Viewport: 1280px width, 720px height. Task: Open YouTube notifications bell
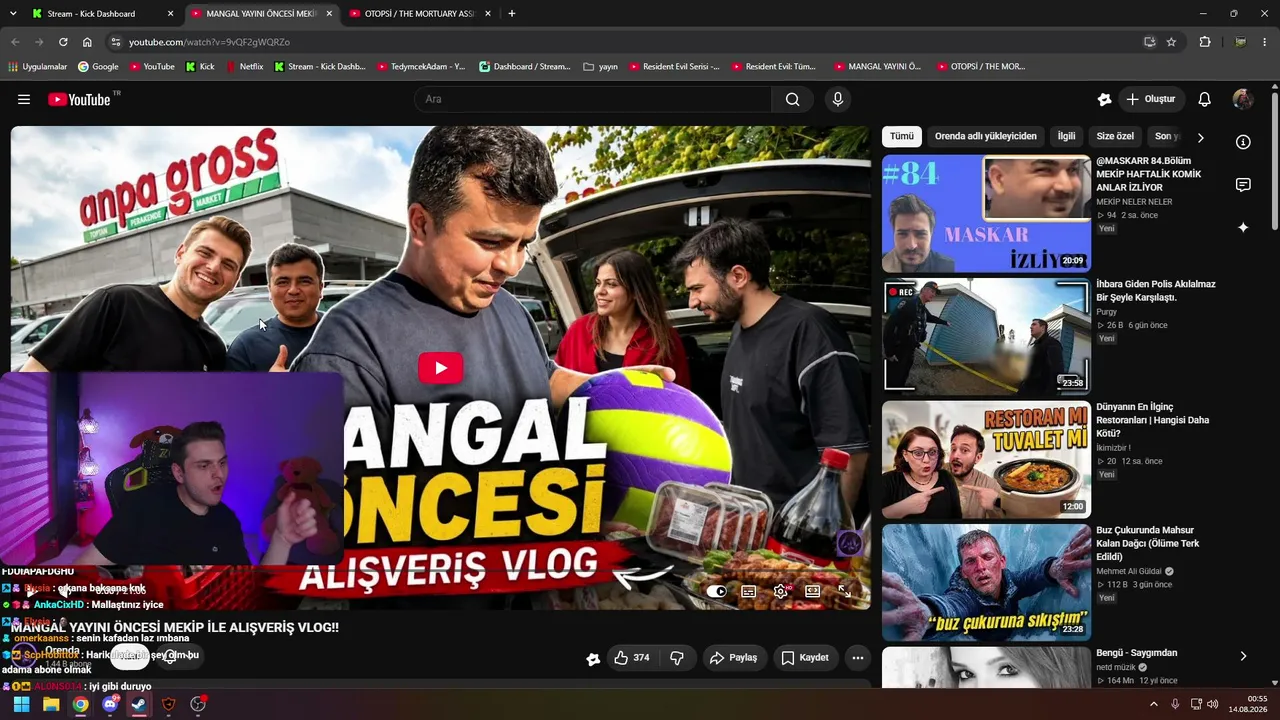(1205, 99)
